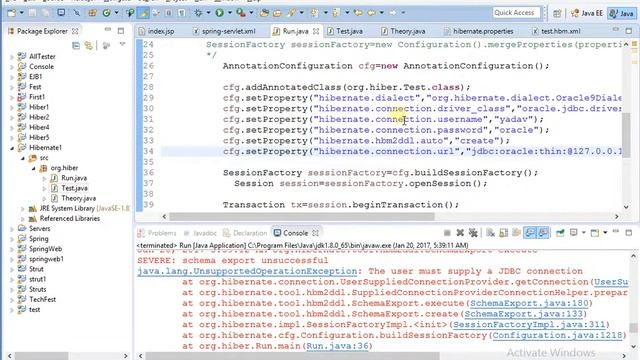The width and height of the screenshot is (640, 360).
Task: Open SchemaExport.java:133 stack trace link
Action: pos(523,314)
